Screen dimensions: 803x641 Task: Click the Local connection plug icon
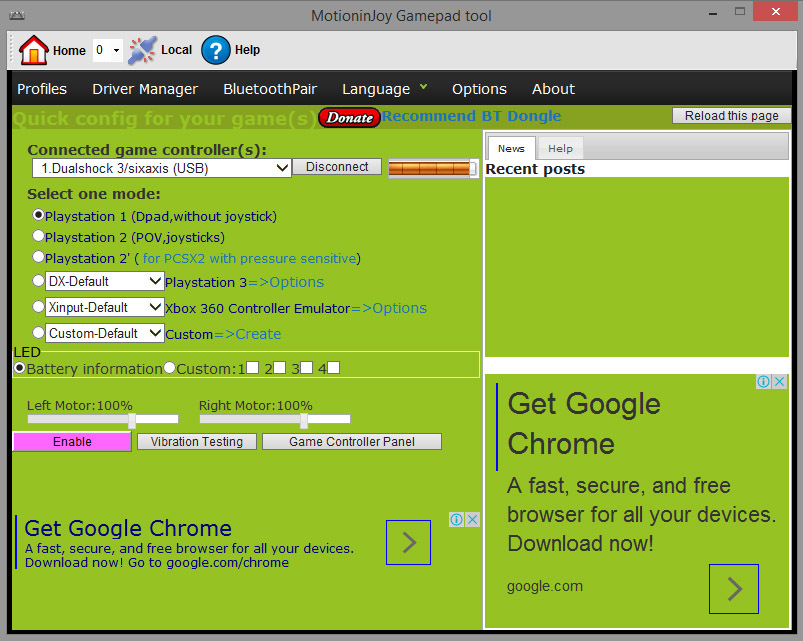click(142, 50)
